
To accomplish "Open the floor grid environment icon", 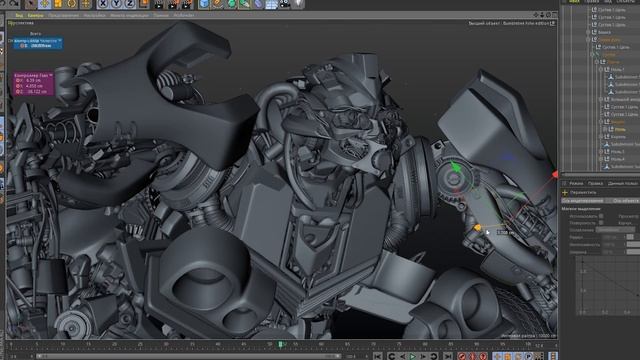I will (272, 4).
